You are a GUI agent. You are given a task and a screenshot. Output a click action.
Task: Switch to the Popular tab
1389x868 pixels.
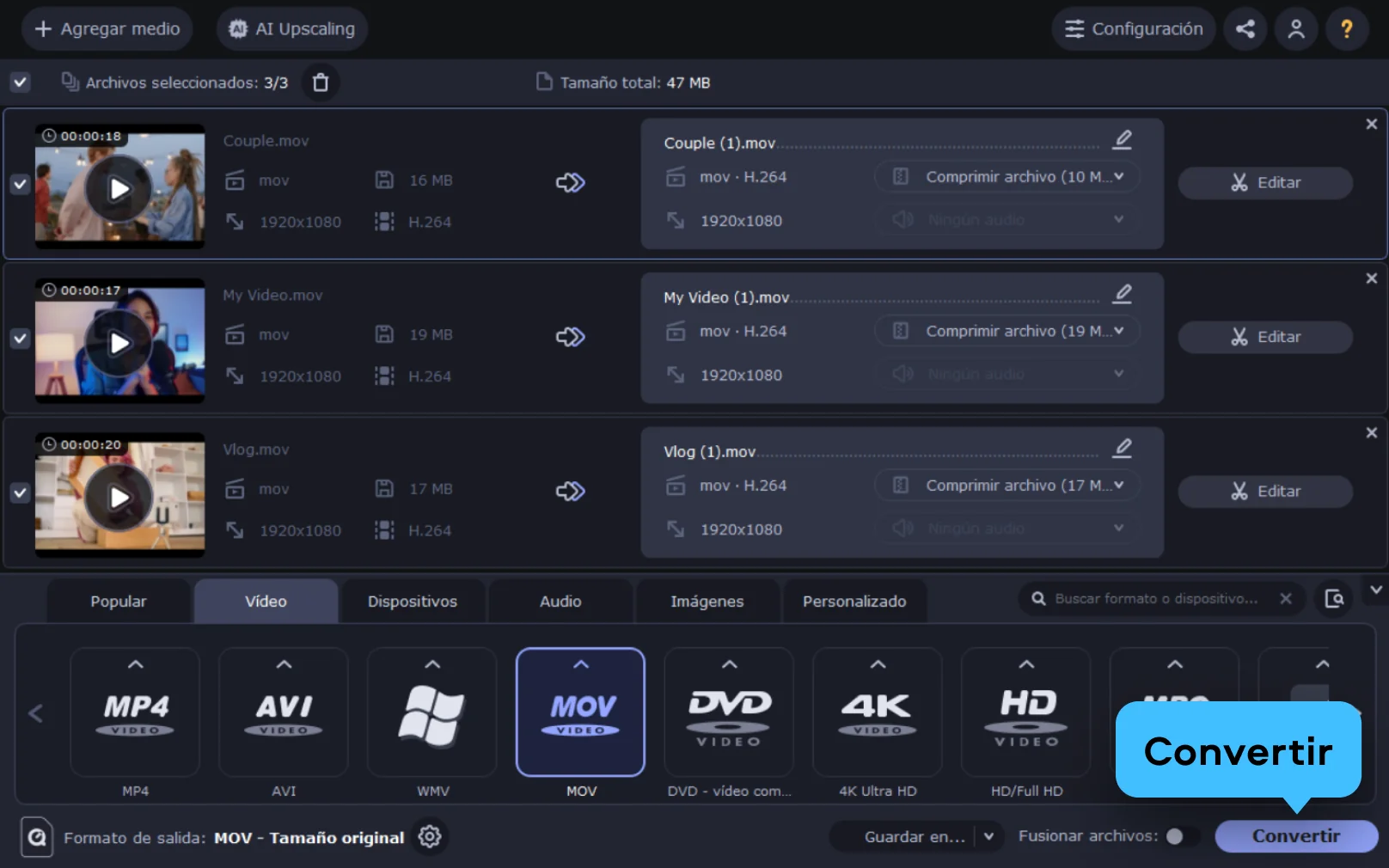119,602
